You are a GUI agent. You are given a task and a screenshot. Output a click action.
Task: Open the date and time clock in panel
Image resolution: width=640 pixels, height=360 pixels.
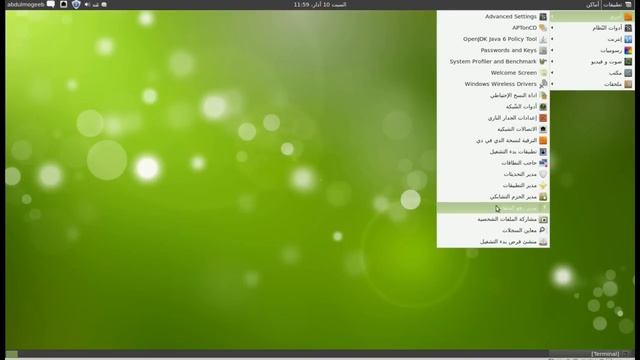320,4
